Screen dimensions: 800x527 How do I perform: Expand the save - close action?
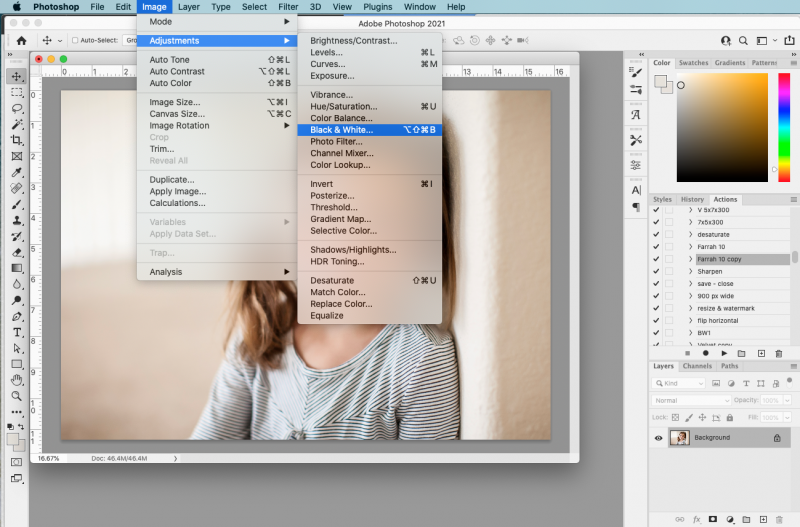(690, 284)
